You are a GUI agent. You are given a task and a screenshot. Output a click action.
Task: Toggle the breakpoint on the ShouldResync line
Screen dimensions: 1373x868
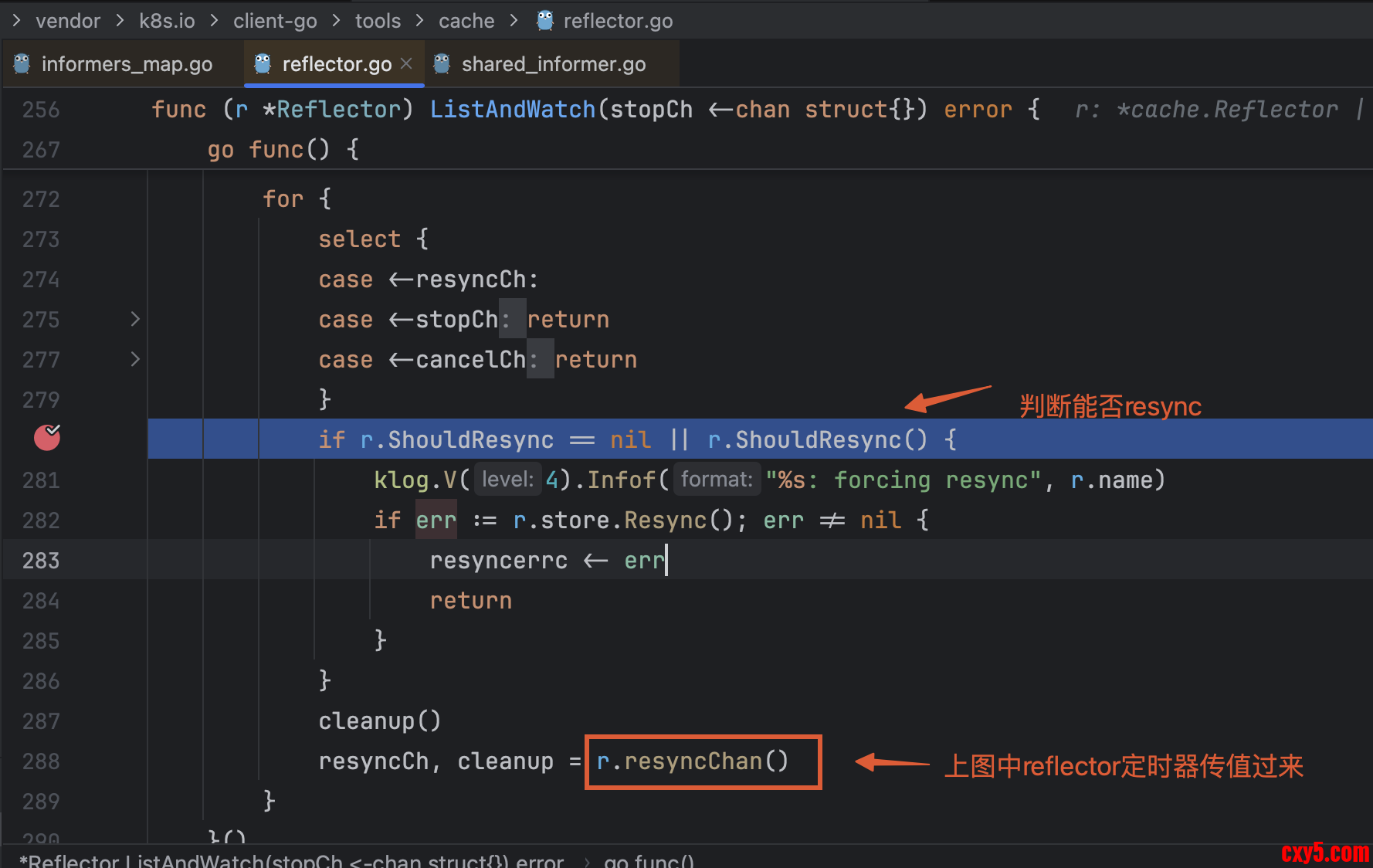tap(47, 438)
